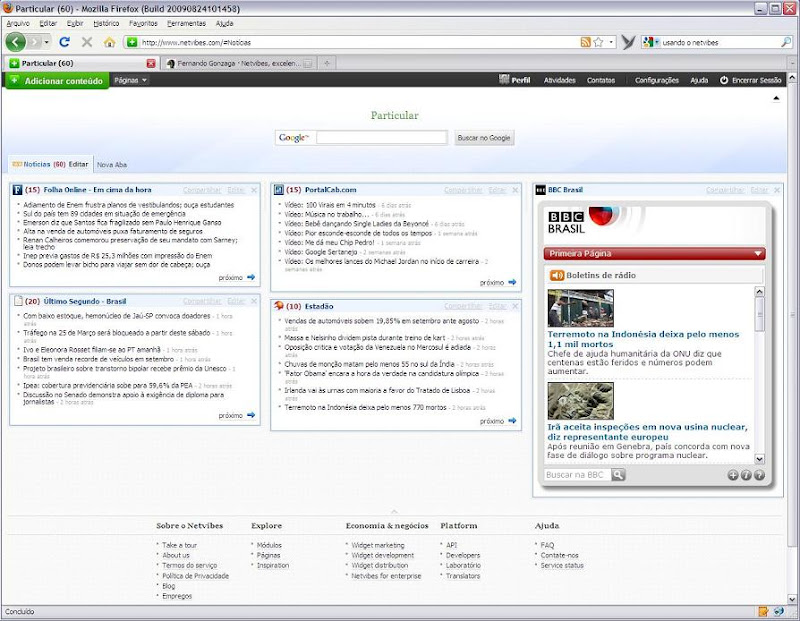Select the Notícias tab

(37, 164)
